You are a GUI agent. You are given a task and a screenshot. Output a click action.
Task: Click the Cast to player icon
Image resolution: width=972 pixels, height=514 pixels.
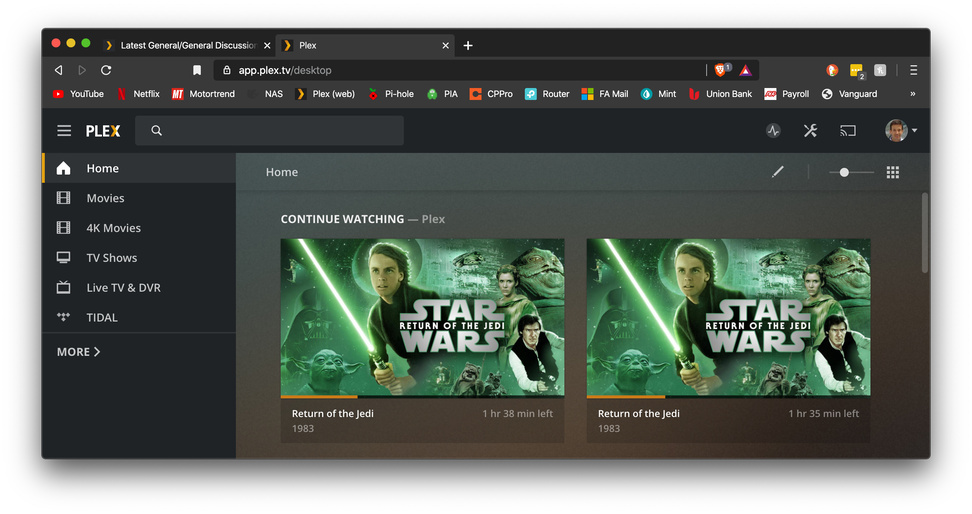coord(848,131)
